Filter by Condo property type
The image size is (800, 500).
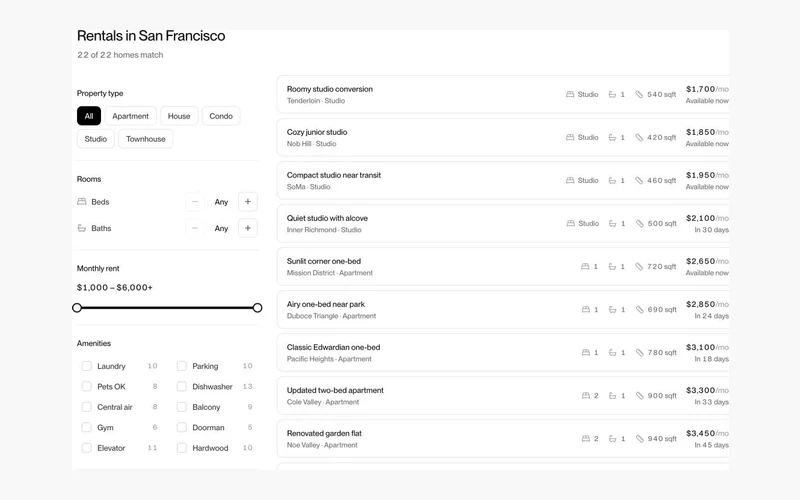(x=221, y=116)
